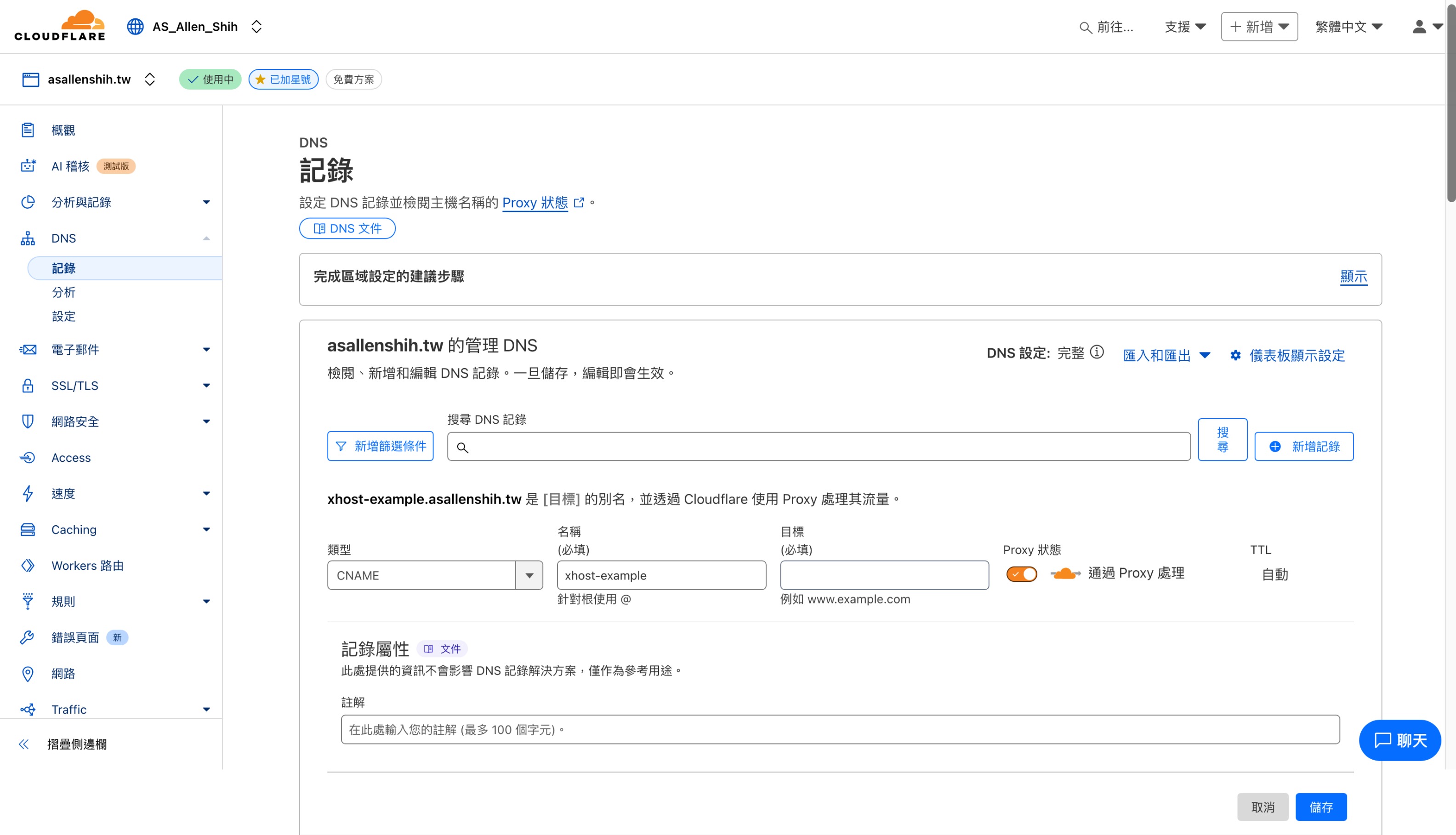Toggle the Proxy 狀態 switch off
This screenshot has height=835, width=1456.
pos(1022,574)
